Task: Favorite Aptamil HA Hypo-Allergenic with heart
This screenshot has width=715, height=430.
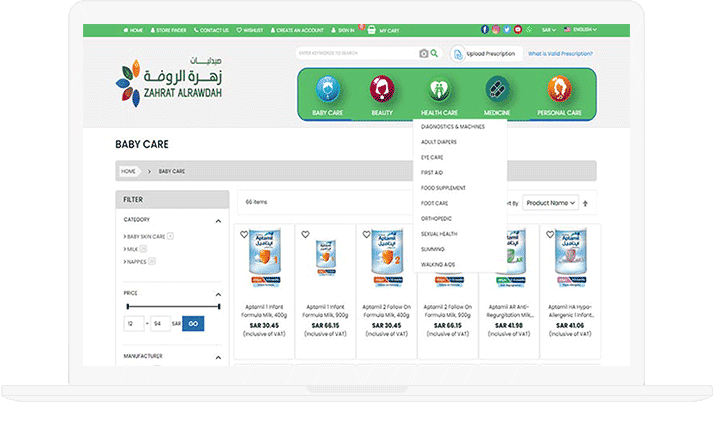Action: click(549, 235)
